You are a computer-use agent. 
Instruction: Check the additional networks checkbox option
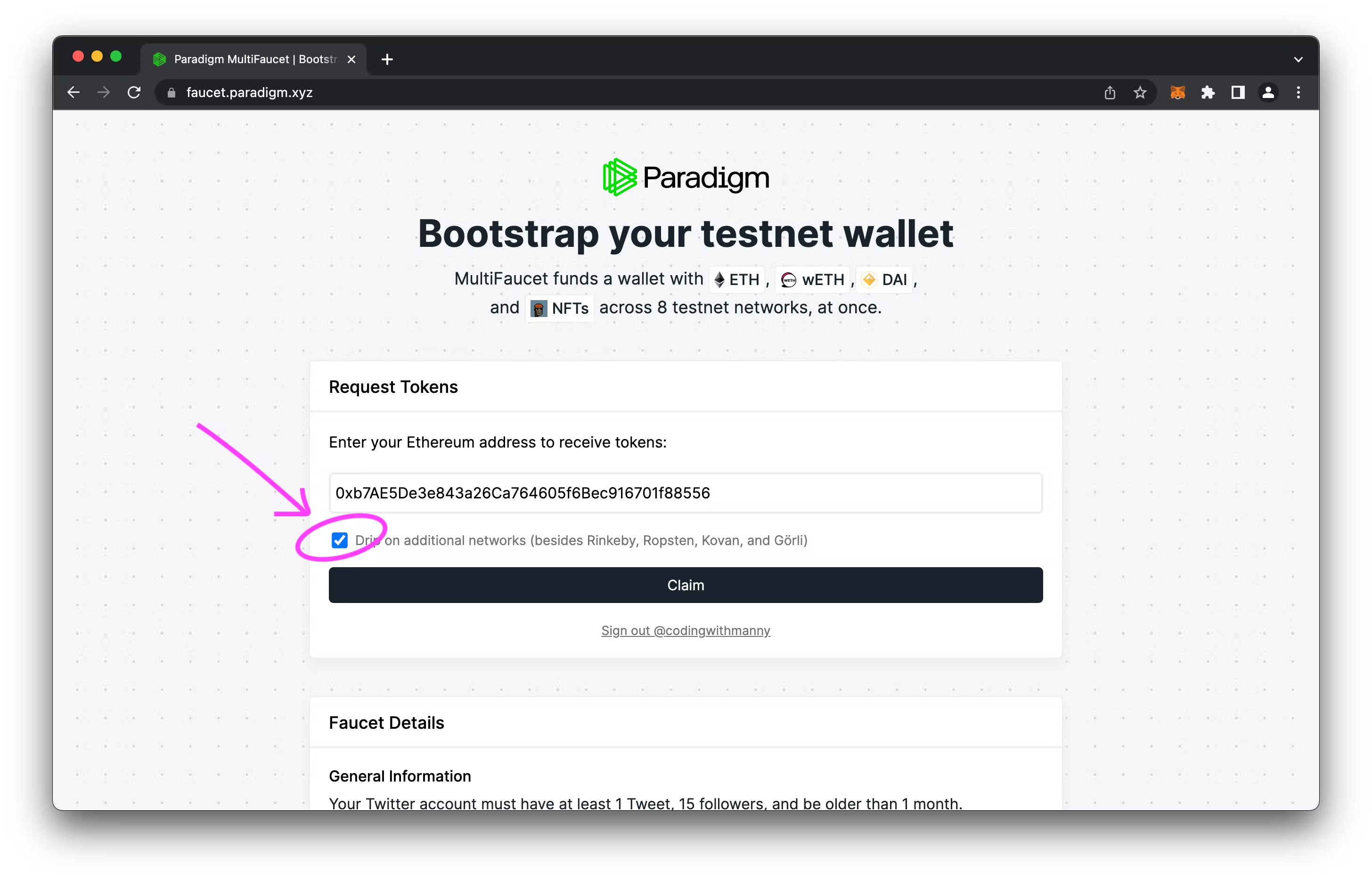[339, 539]
